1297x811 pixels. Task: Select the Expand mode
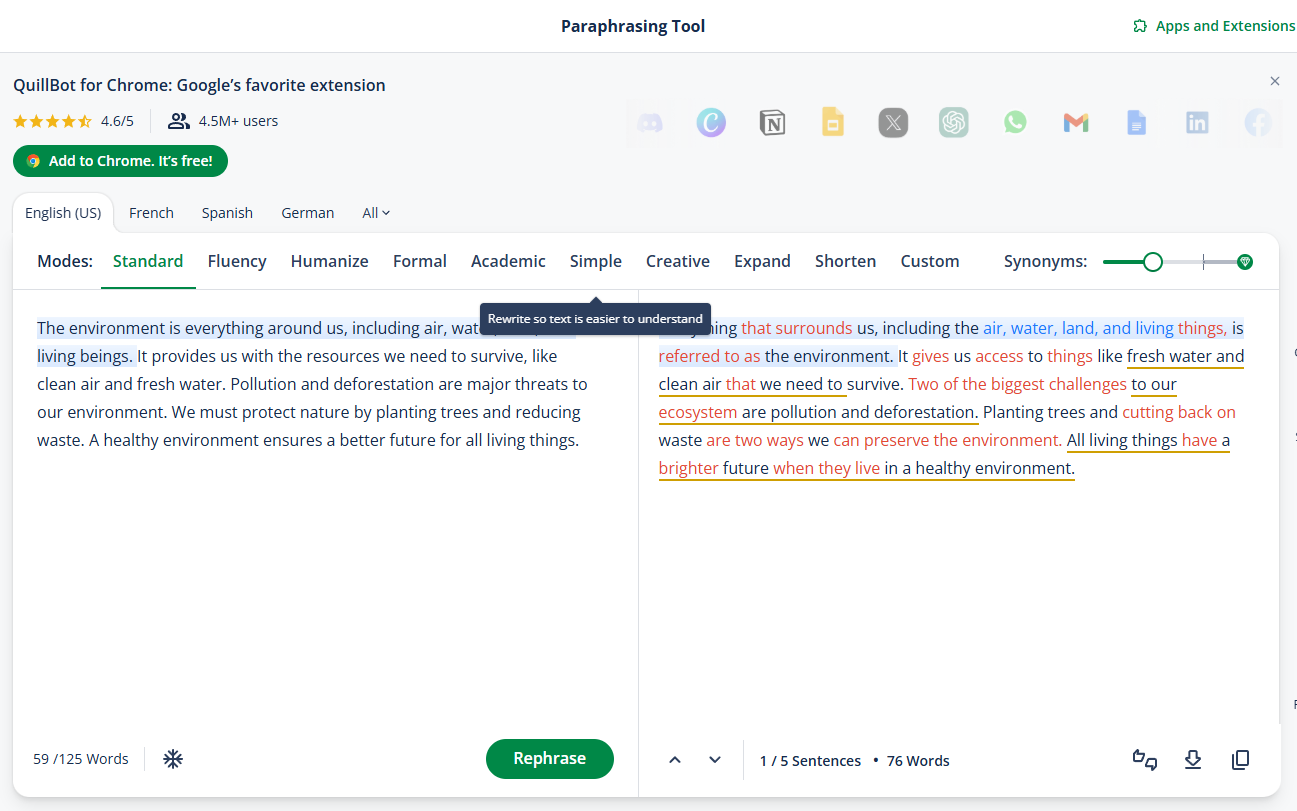(x=762, y=261)
